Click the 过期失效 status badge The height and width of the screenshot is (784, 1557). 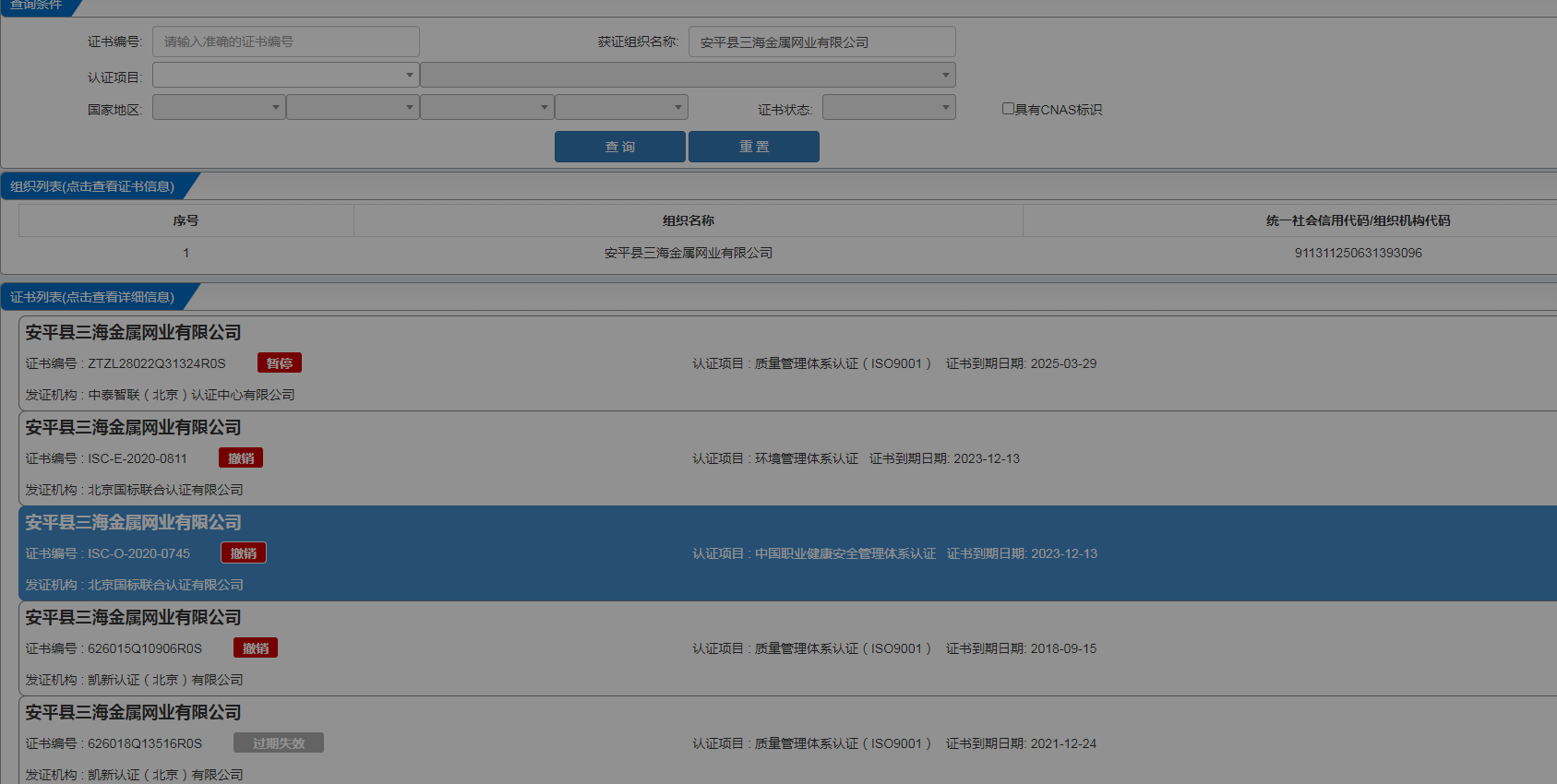[279, 743]
